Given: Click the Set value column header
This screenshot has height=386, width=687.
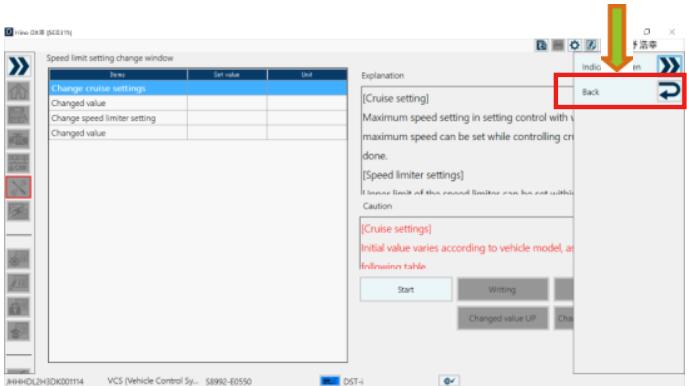Looking at the screenshot, I should (x=227, y=75).
